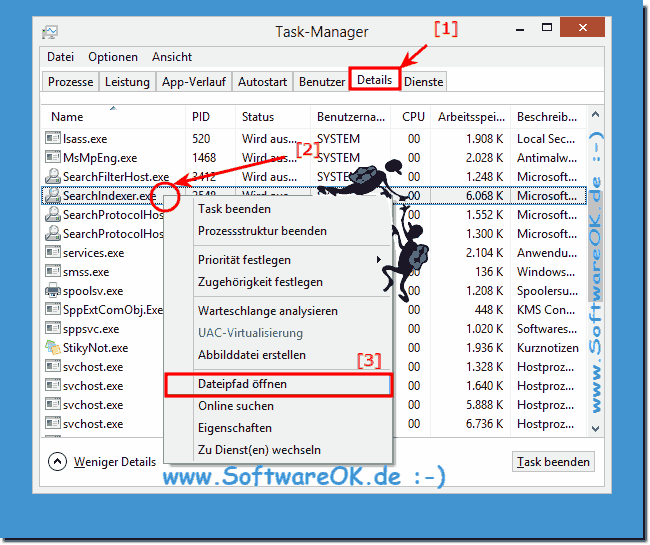Click the KMS Con... description cell
The height and width of the screenshot is (545, 650).
546,310
